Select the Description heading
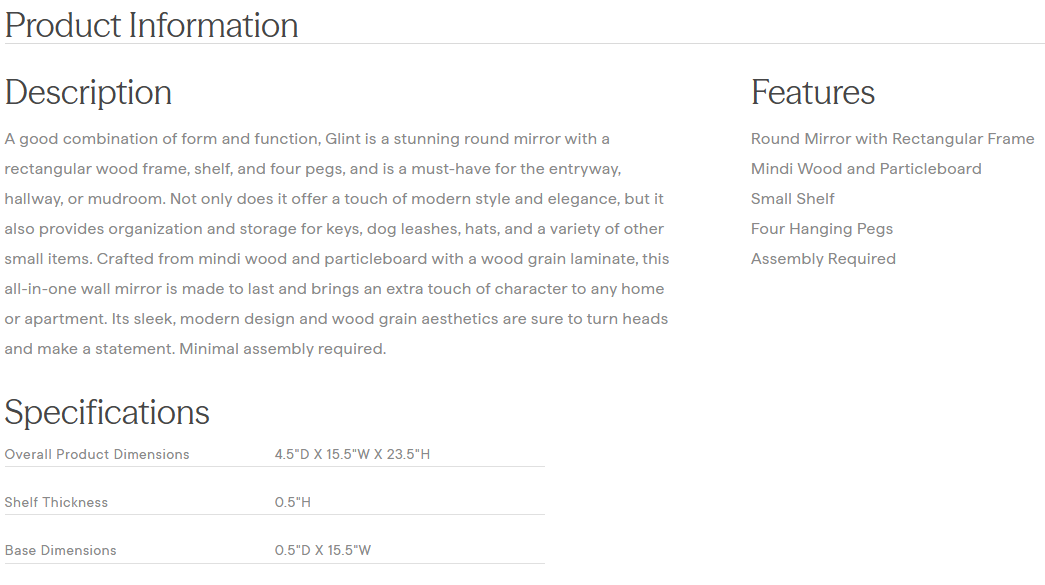1045x585 pixels. tap(88, 92)
